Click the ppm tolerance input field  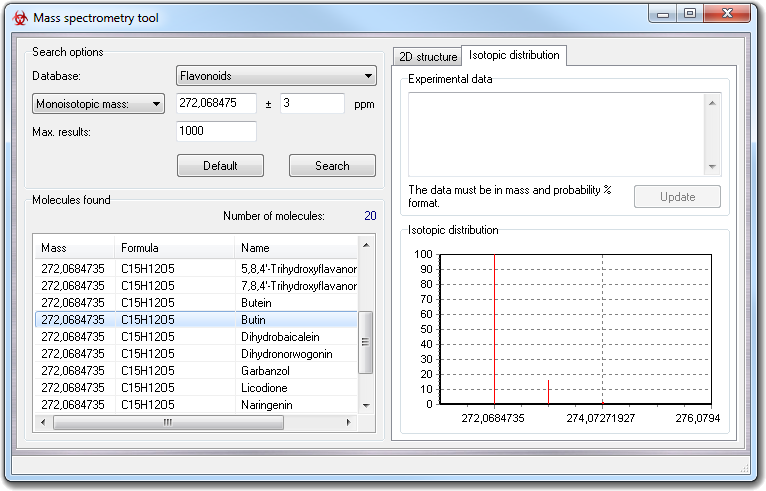[312, 103]
